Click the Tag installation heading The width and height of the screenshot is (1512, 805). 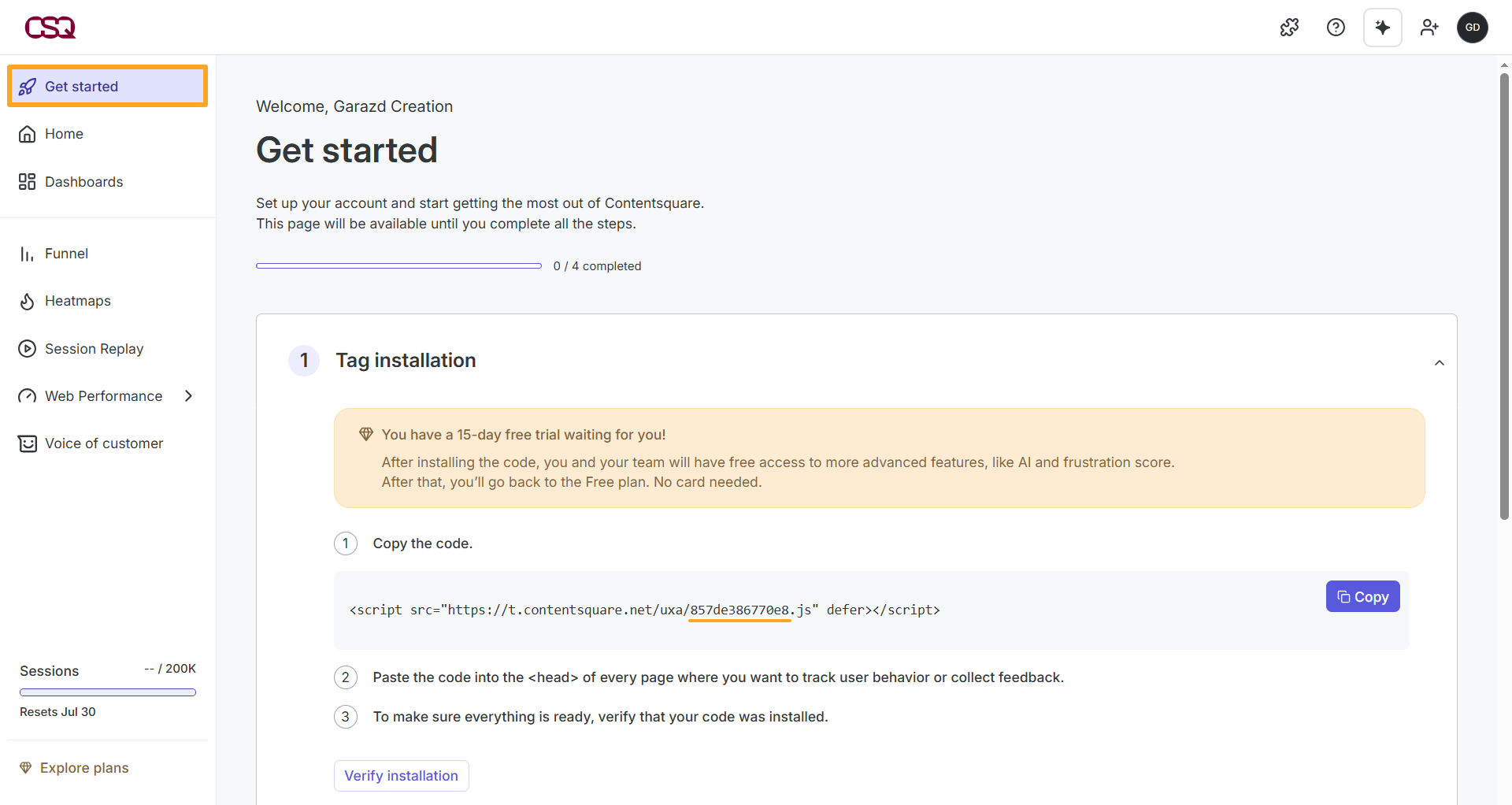click(406, 361)
